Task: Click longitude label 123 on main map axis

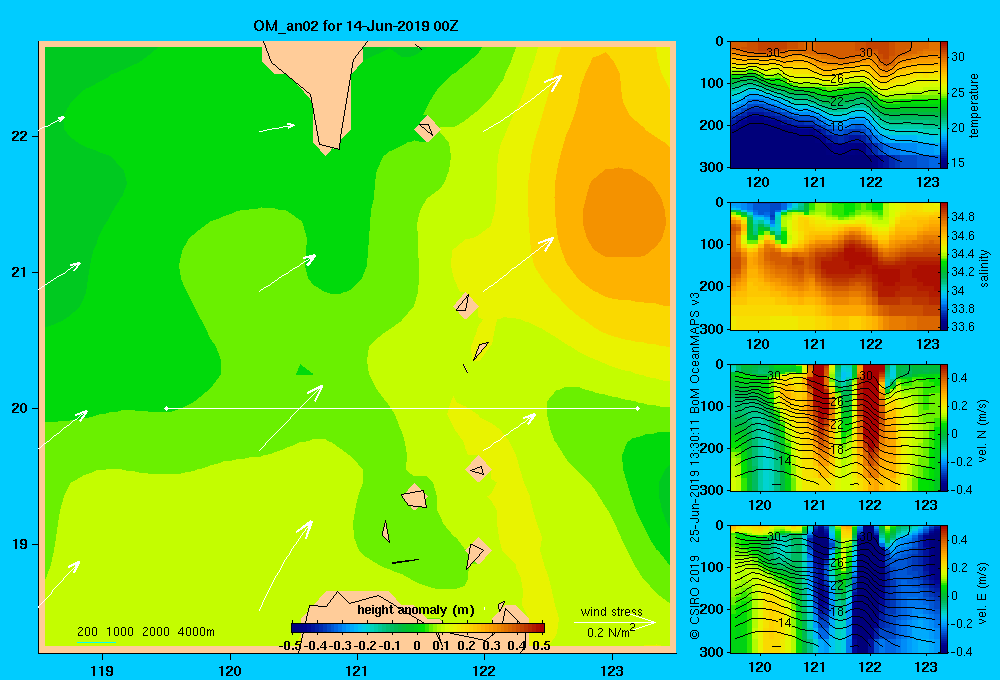Action: pyautogui.click(x=612, y=670)
